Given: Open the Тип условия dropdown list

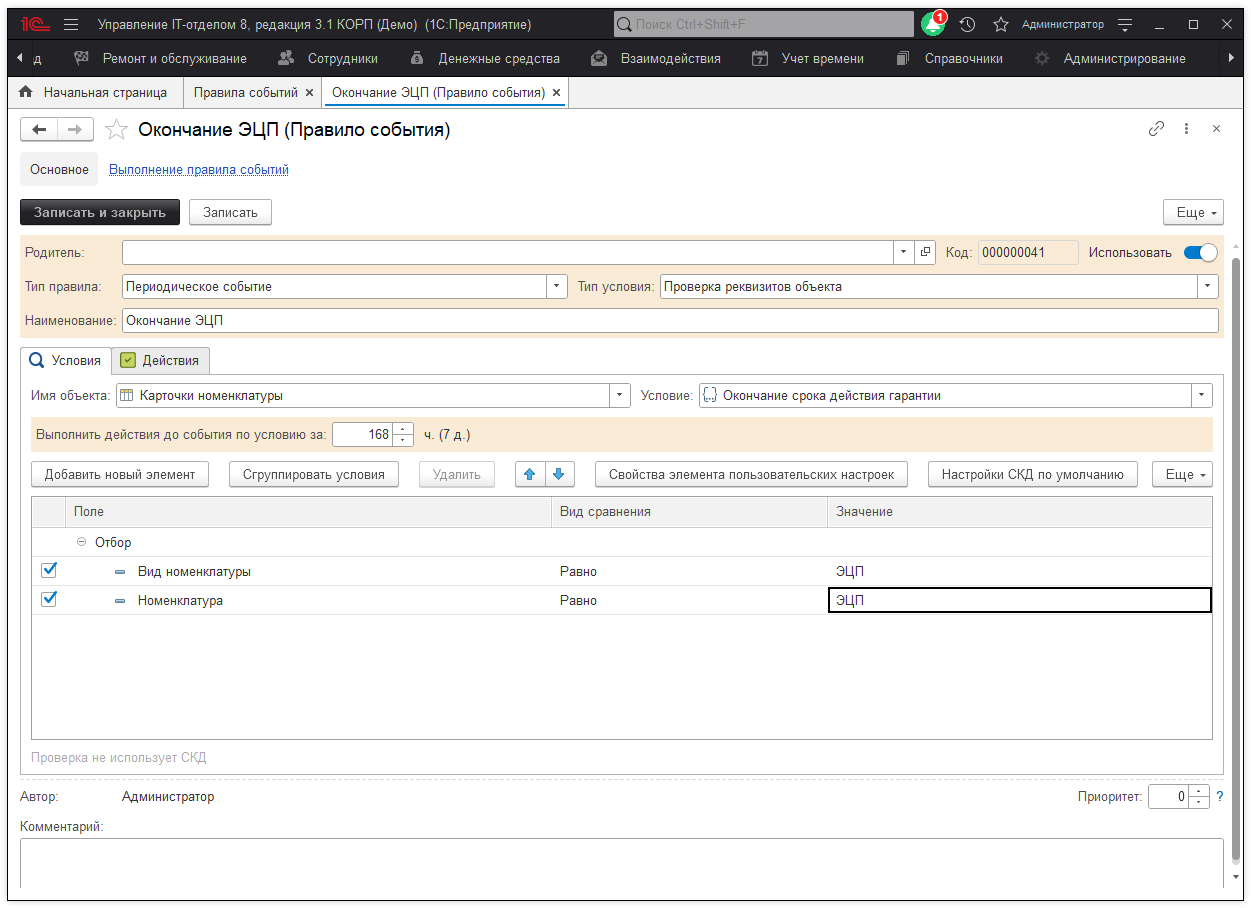Looking at the screenshot, I should tap(1208, 287).
